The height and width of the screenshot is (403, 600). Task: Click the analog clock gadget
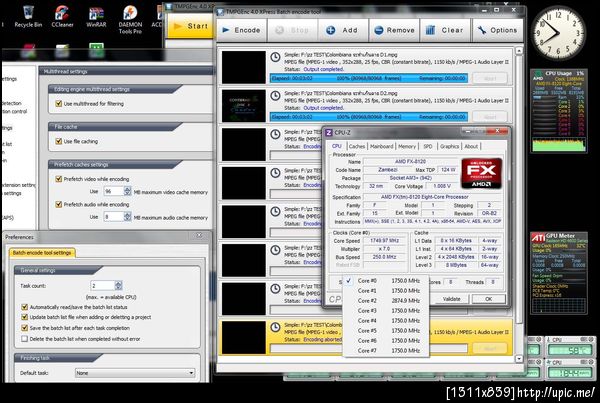pyautogui.click(x=558, y=33)
